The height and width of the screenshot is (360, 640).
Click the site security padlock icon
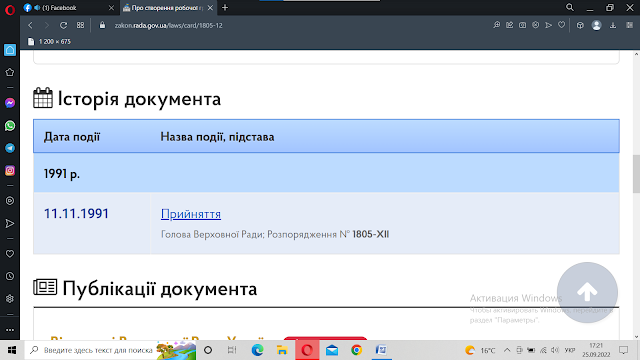pos(102,25)
